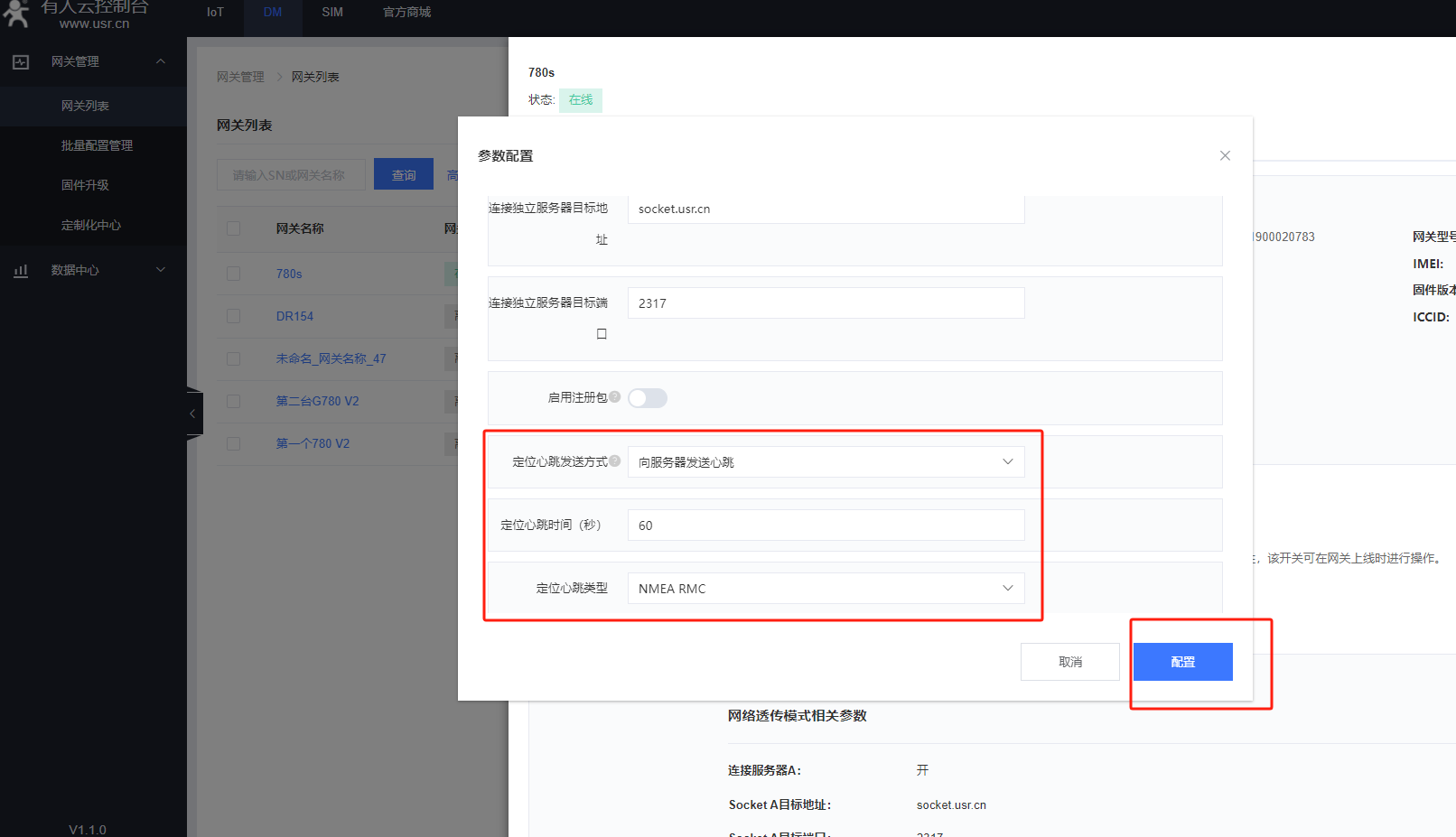Tick the select-all checkbox in table header

[x=234, y=228]
